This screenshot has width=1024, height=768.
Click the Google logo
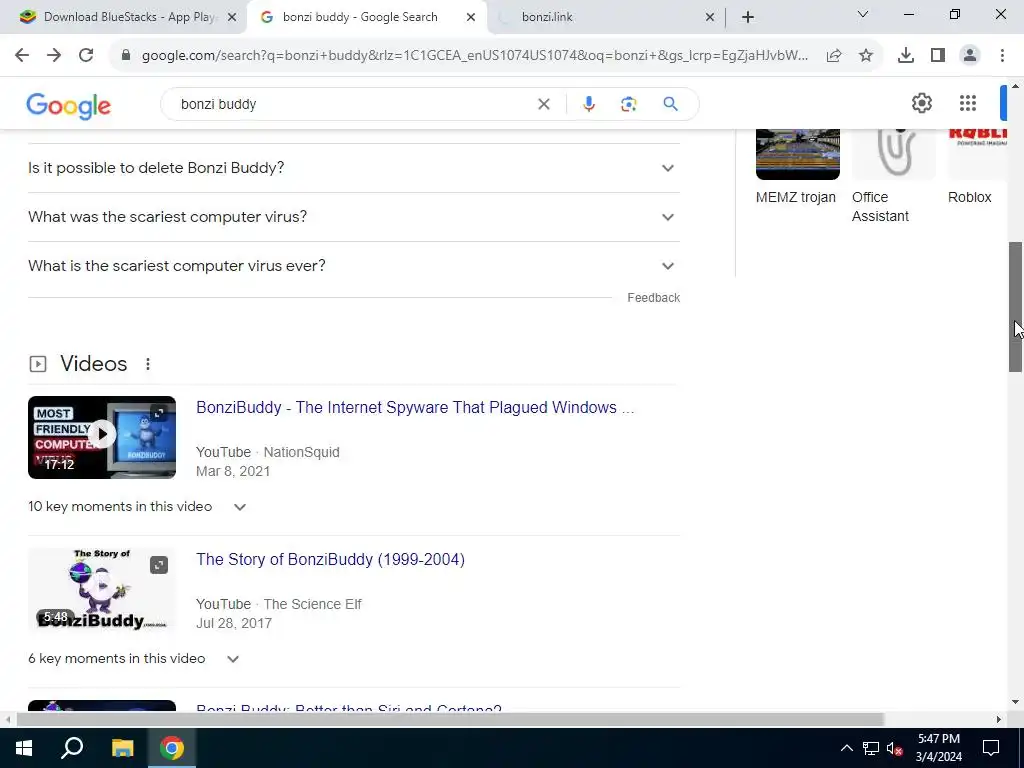pyautogui.click(x=69, y=106)
